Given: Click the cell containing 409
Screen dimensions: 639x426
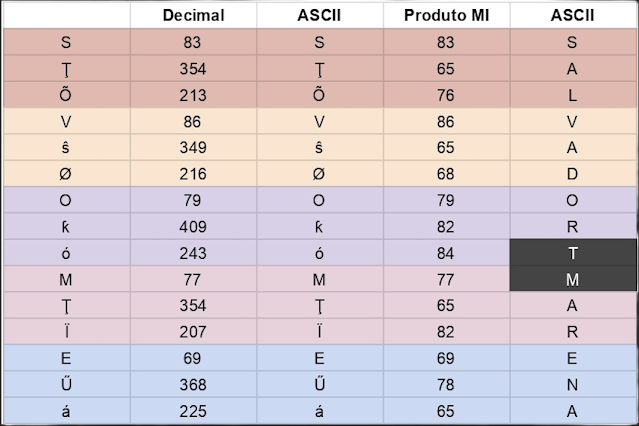Looking at the screenshot, I should pos(194,227).
